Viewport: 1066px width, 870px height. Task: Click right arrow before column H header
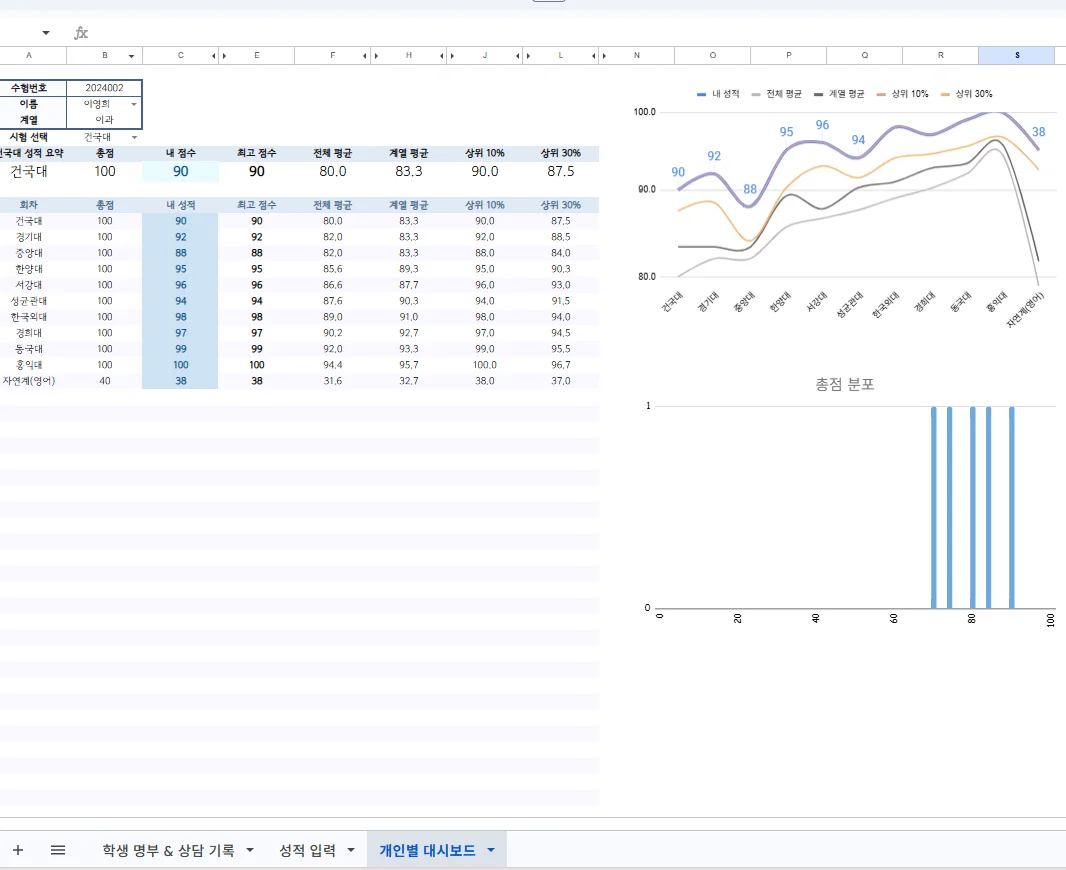coord(376,56)
